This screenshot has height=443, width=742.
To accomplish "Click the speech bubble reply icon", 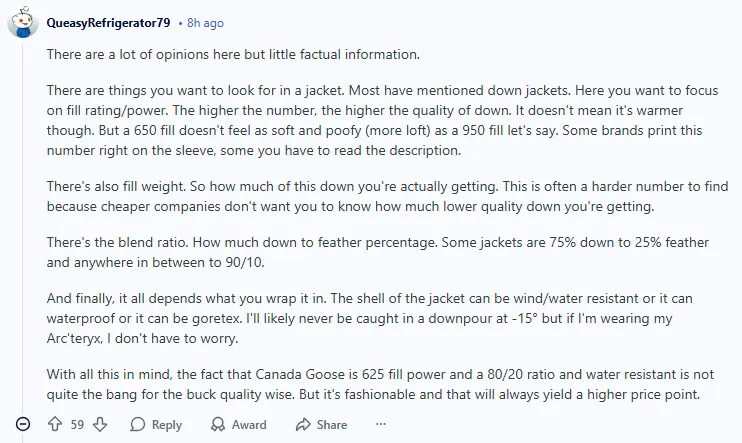I will click(137, 425).
